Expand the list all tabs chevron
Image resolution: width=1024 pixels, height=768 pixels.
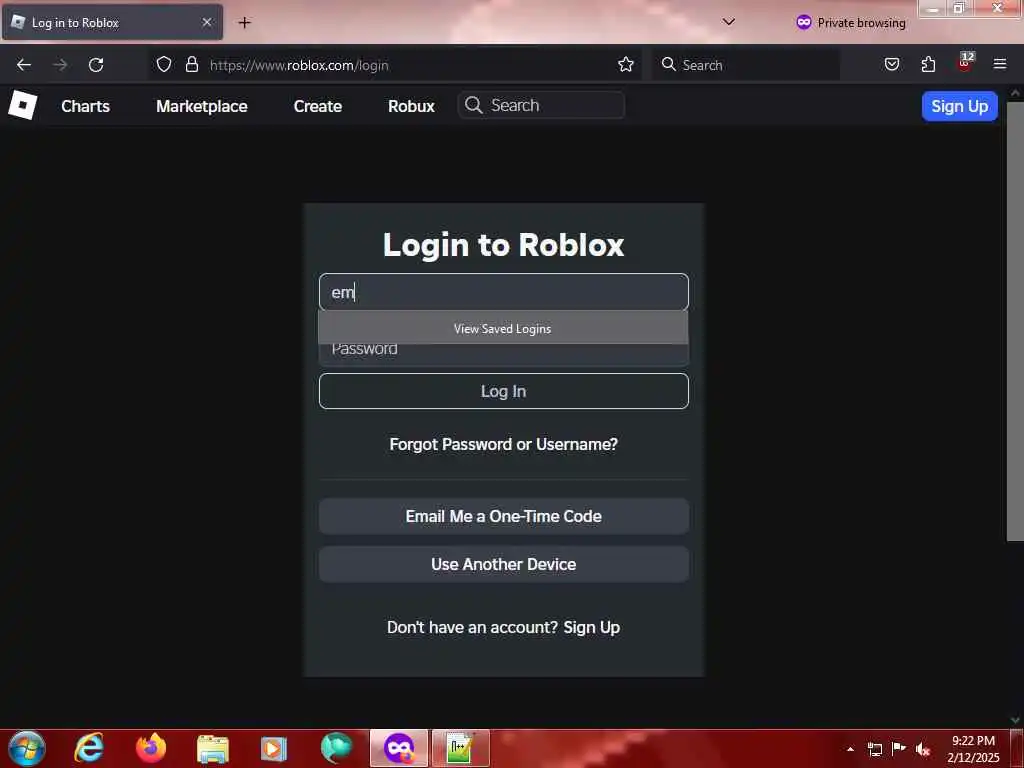tap(729, 22)
